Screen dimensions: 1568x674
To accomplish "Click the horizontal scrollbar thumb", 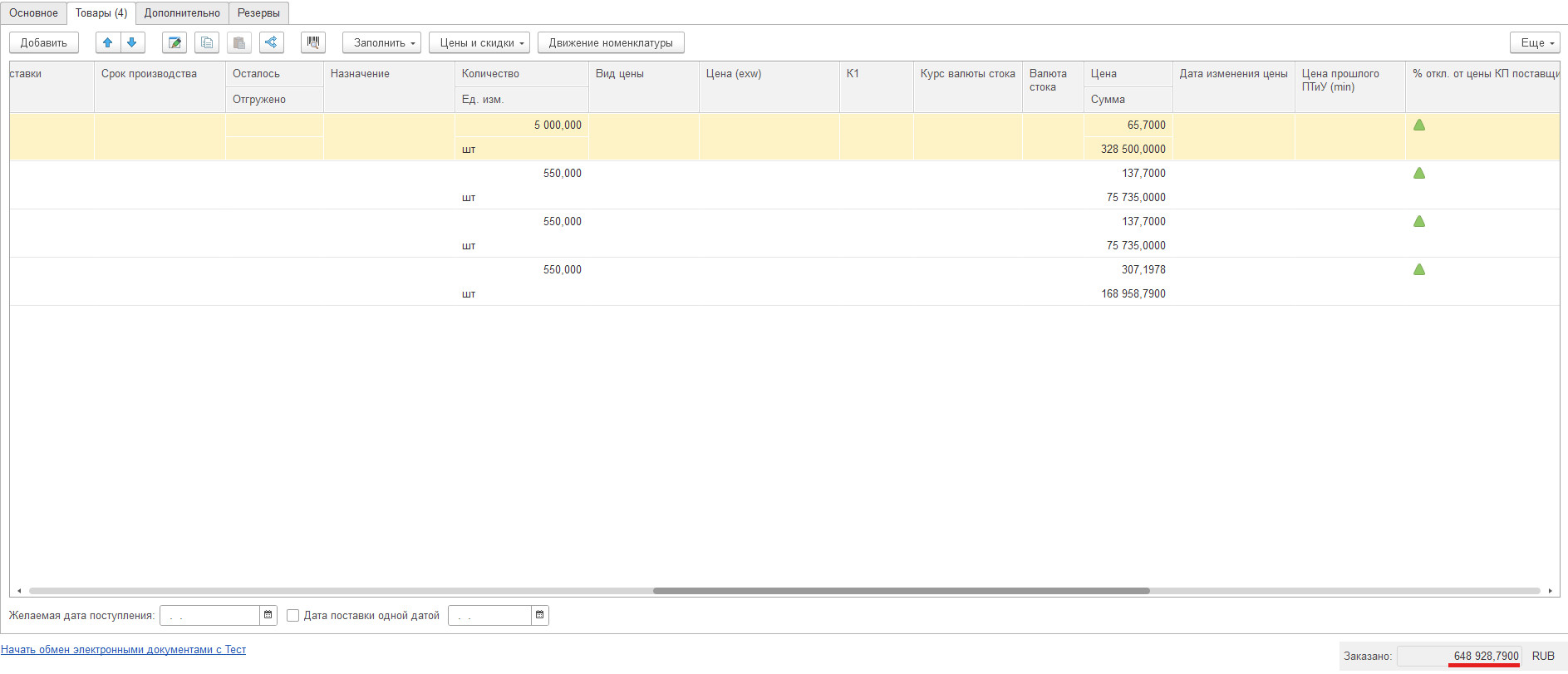I will pos(901,591).
